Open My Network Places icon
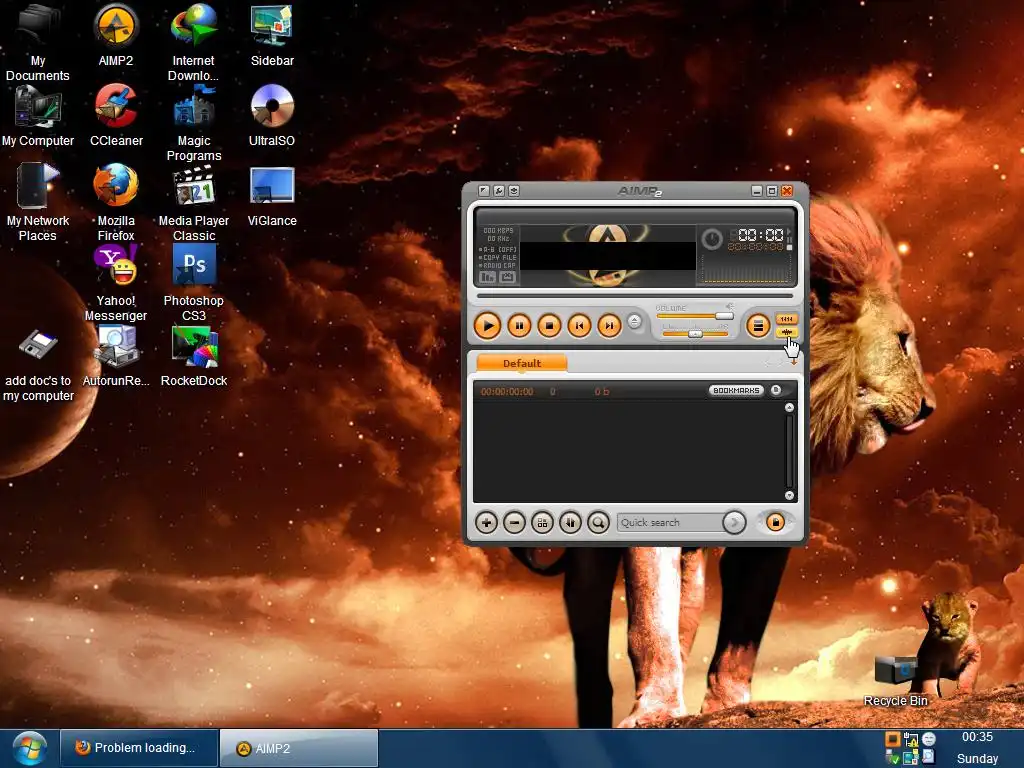 38,202
